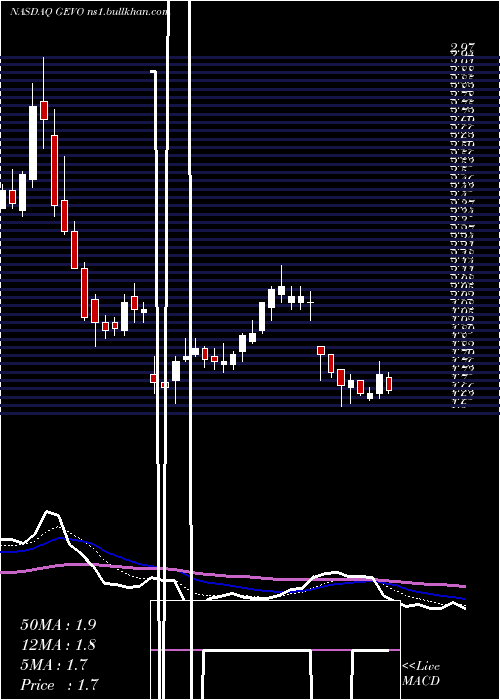The width and height of the screenshot is (500, 700).
Task: Click the 2.97 price axis label
Action: (x=463, y=46)
